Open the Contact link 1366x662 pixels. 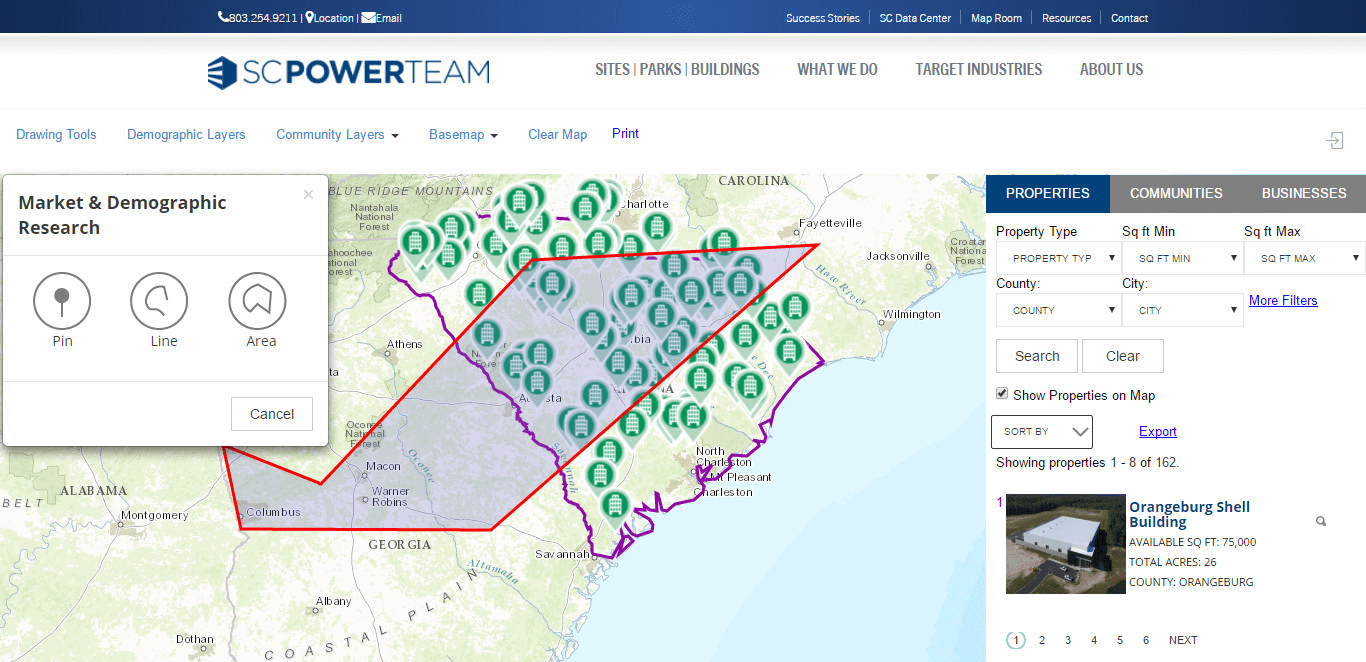click(x=1129, y=18)
